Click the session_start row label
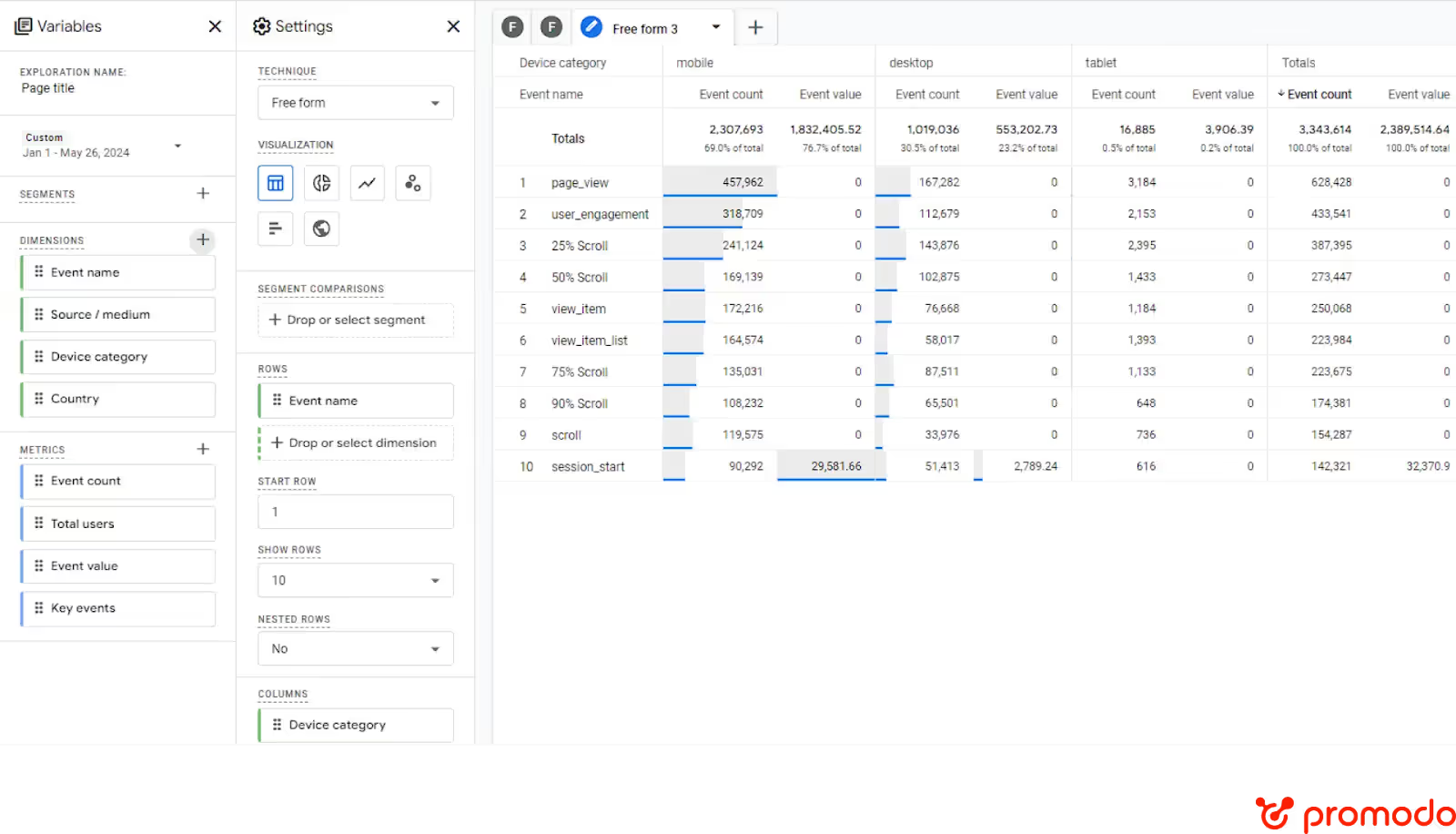Image resolution: width=1456 pixels, height=834 pixels. [588, 466]
